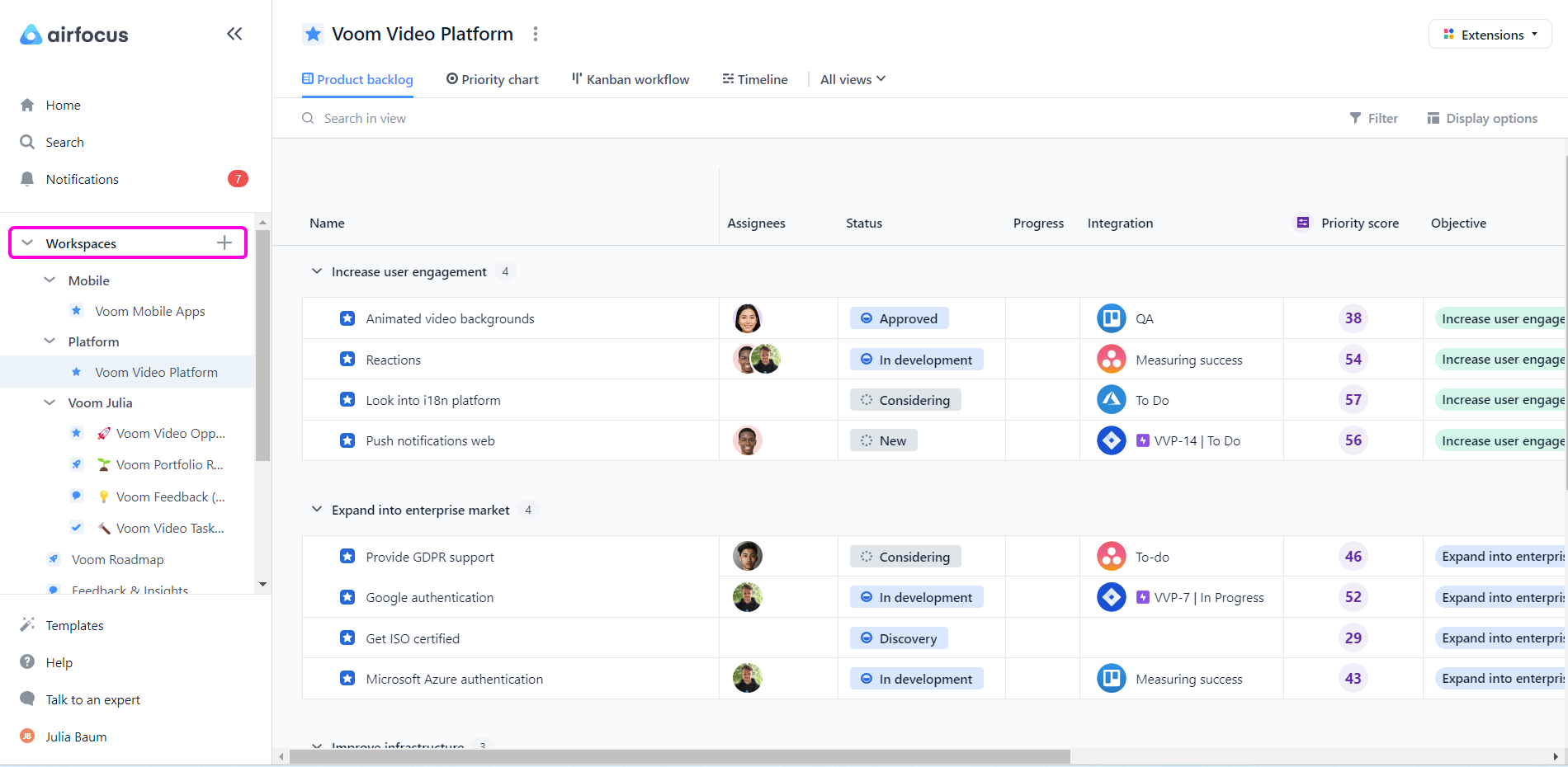Open the Help question-mark entry
Screen dimensions: 1568x767
click(x=48, y=662)
